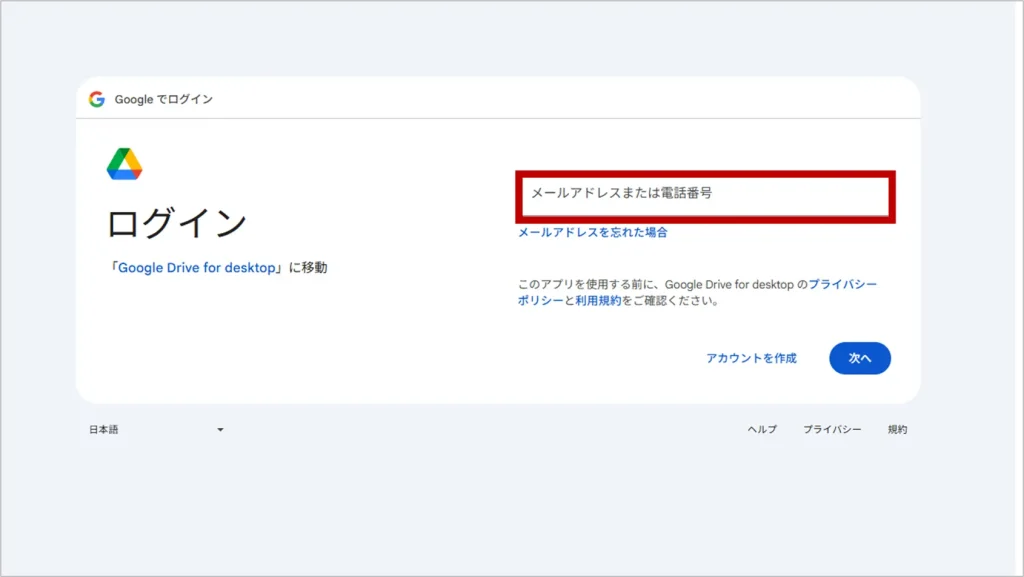
Task: Click the Google G logo in header
Action: (x=96, y=99)
